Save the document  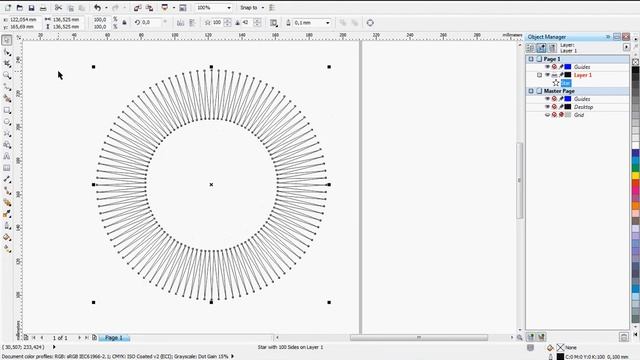[x=31, y=8]
